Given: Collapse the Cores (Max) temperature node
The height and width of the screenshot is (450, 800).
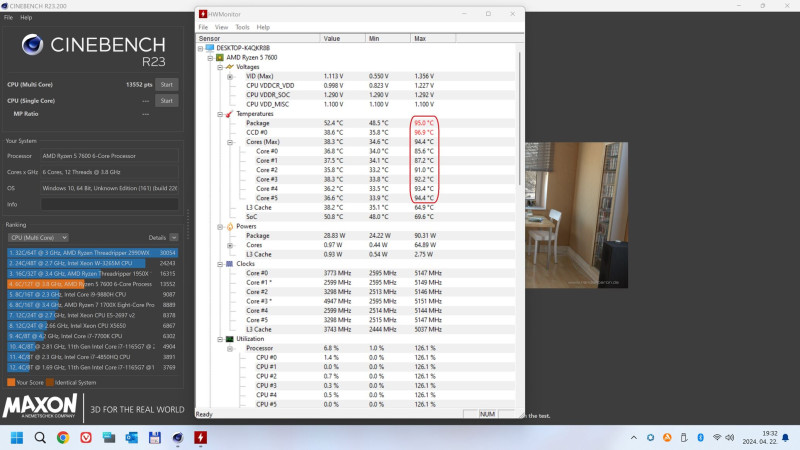Looking at the screenshot, I should pos(230,142).
